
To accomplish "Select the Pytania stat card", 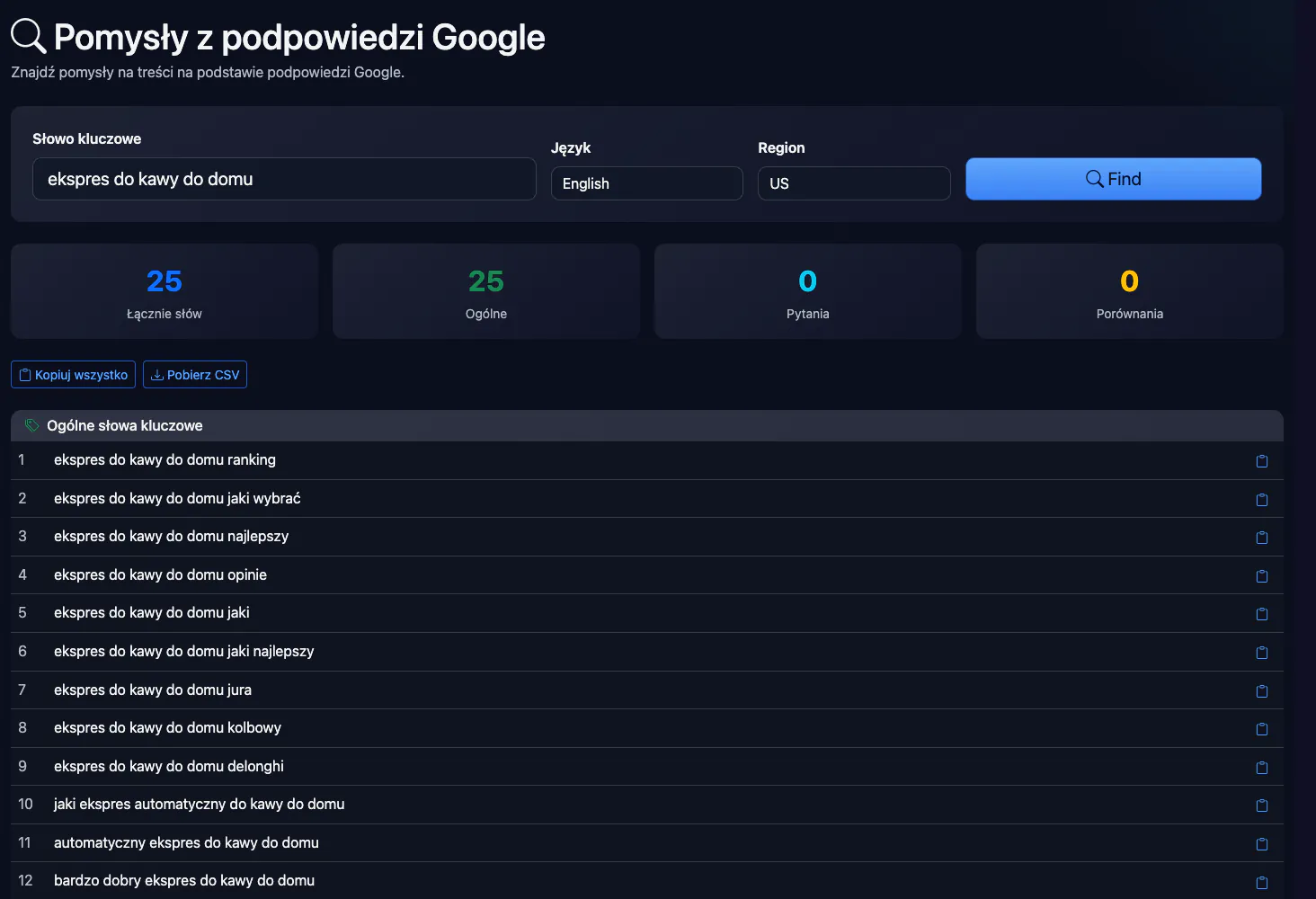I will click(x=808, y=291).
